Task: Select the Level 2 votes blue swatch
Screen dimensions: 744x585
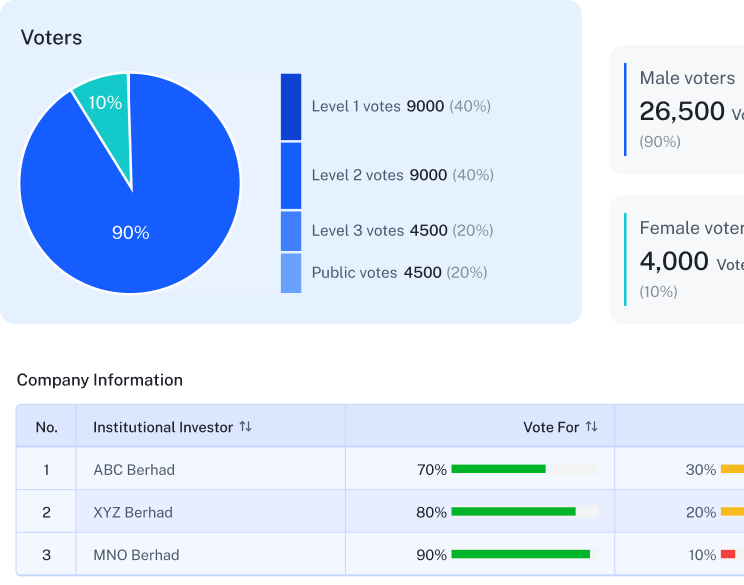Action: pos(291,175)
